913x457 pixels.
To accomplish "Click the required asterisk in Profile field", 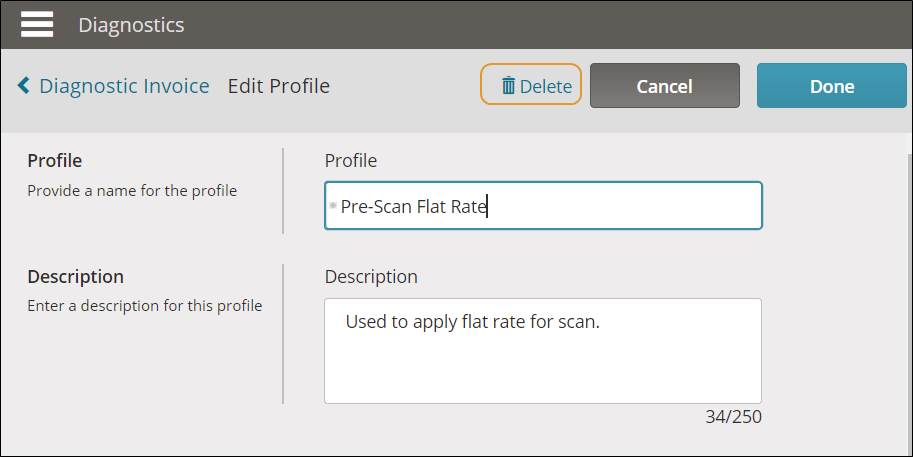I will pos(332,206).
